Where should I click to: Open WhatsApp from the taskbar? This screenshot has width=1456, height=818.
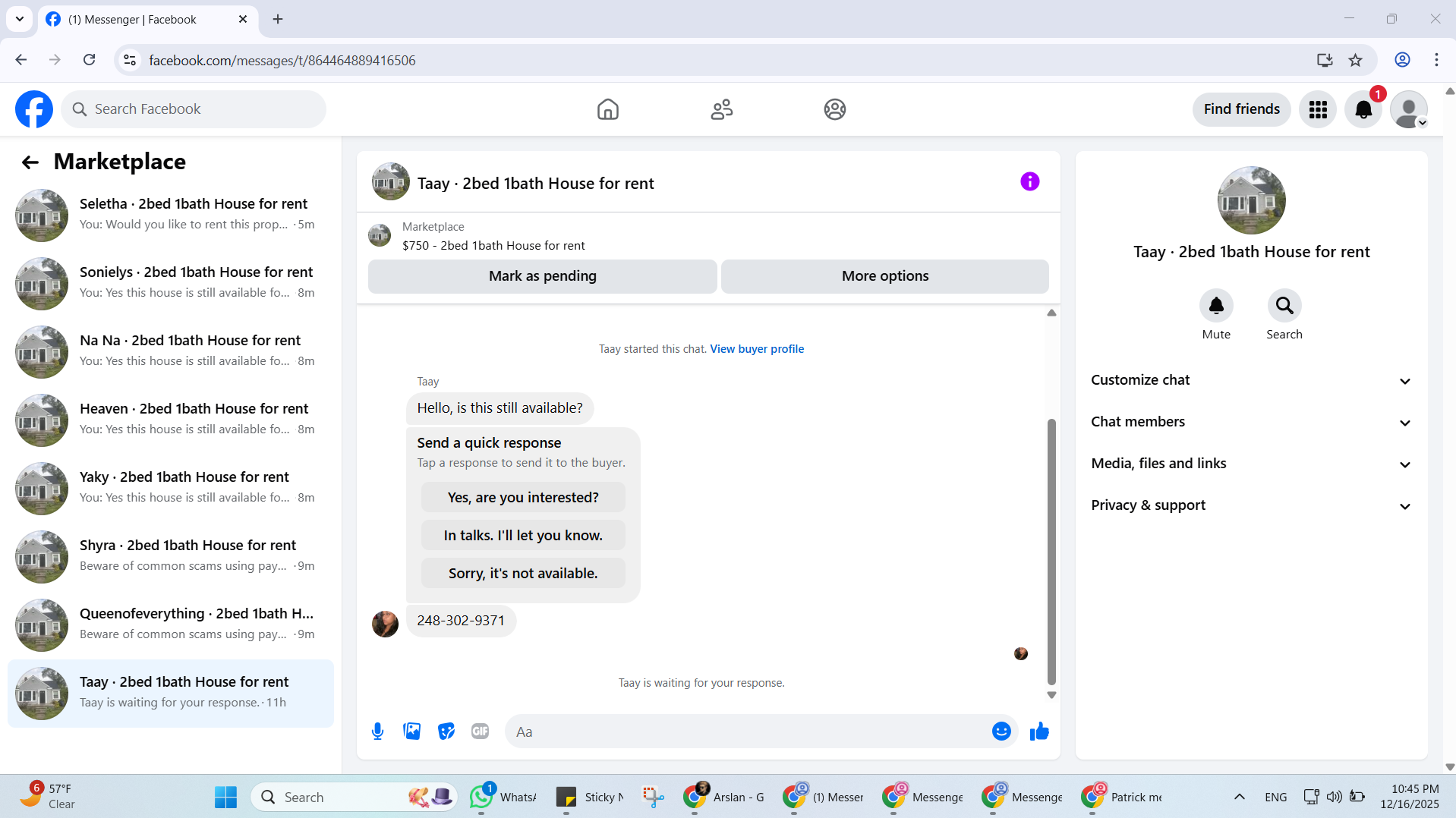[x=504, y=797]
